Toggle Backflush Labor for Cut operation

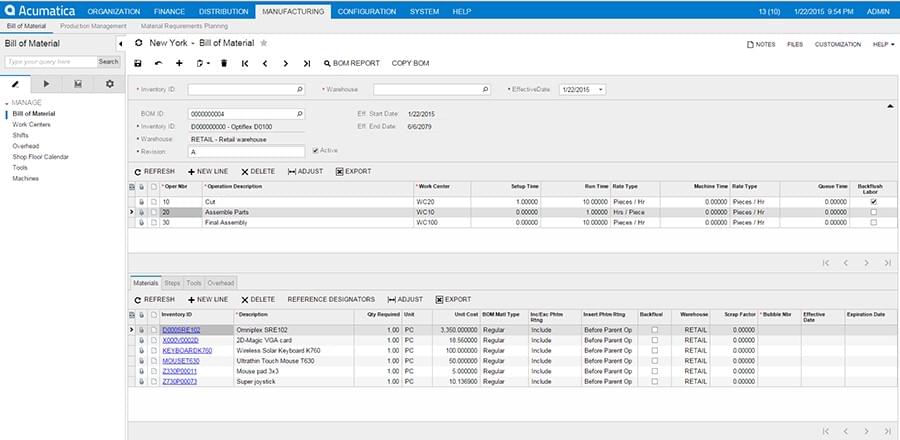click(874, 202)
